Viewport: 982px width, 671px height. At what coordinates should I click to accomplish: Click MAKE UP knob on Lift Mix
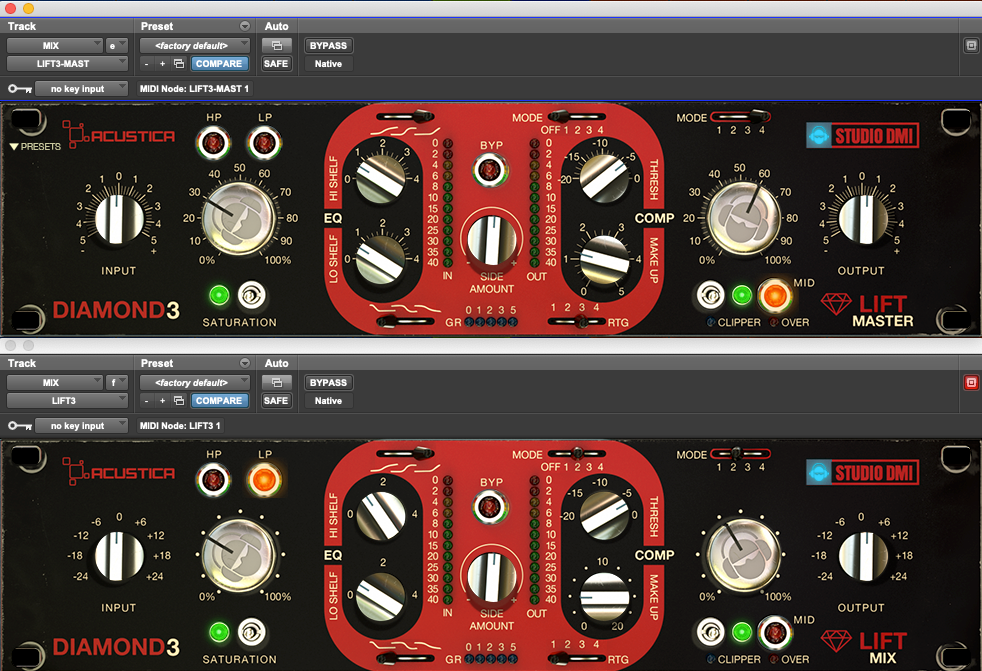point(604,596)
